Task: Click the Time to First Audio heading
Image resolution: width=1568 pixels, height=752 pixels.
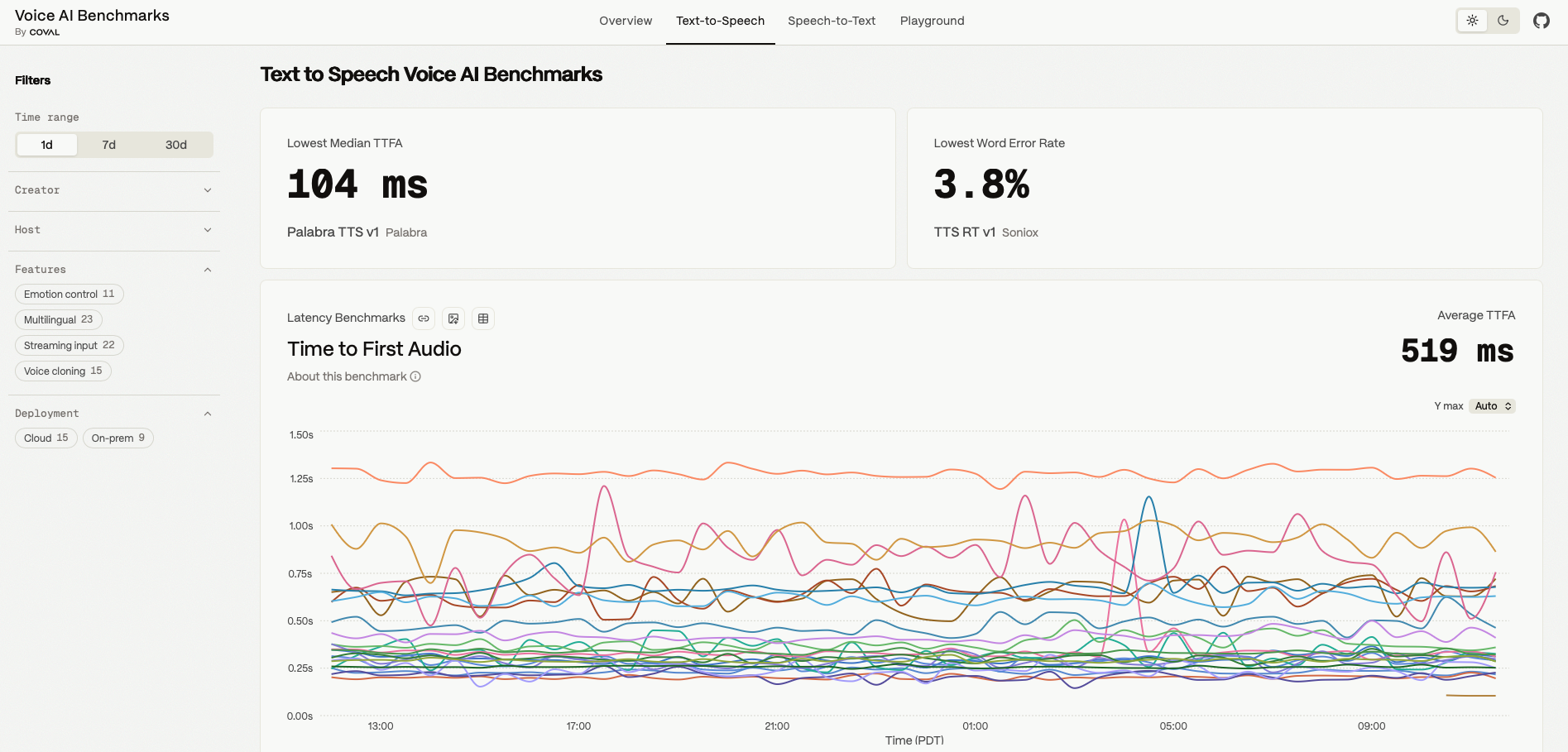Action: click(x=374, y=349)
